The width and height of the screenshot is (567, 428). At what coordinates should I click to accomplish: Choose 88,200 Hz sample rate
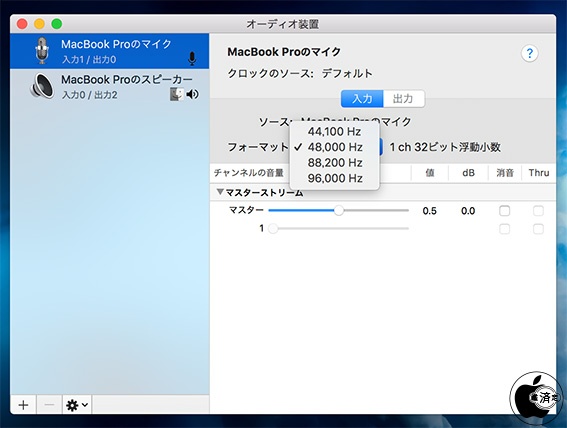point(334,163)
